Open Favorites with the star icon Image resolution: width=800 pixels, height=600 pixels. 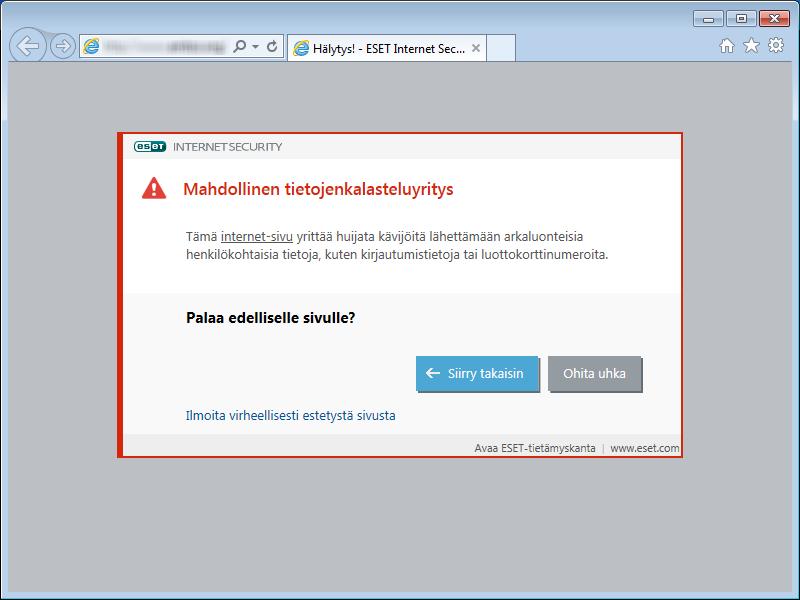click(x=751, y=46)
